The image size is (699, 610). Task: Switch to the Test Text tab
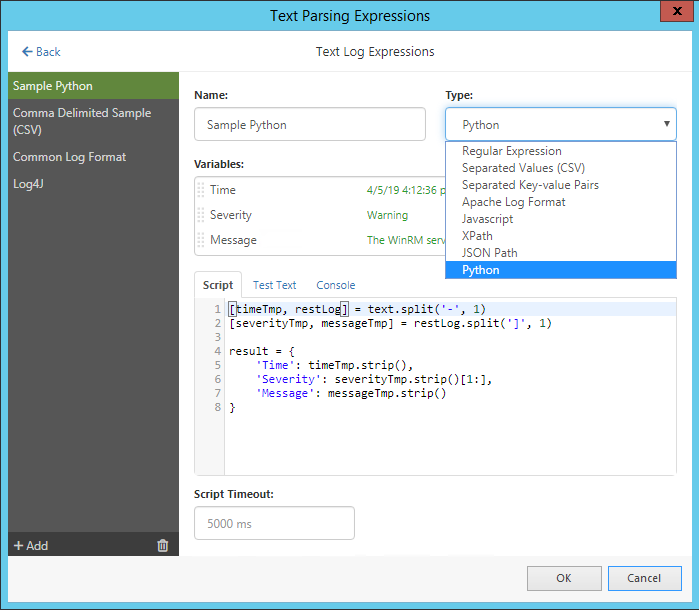click(x=275, y=285)
